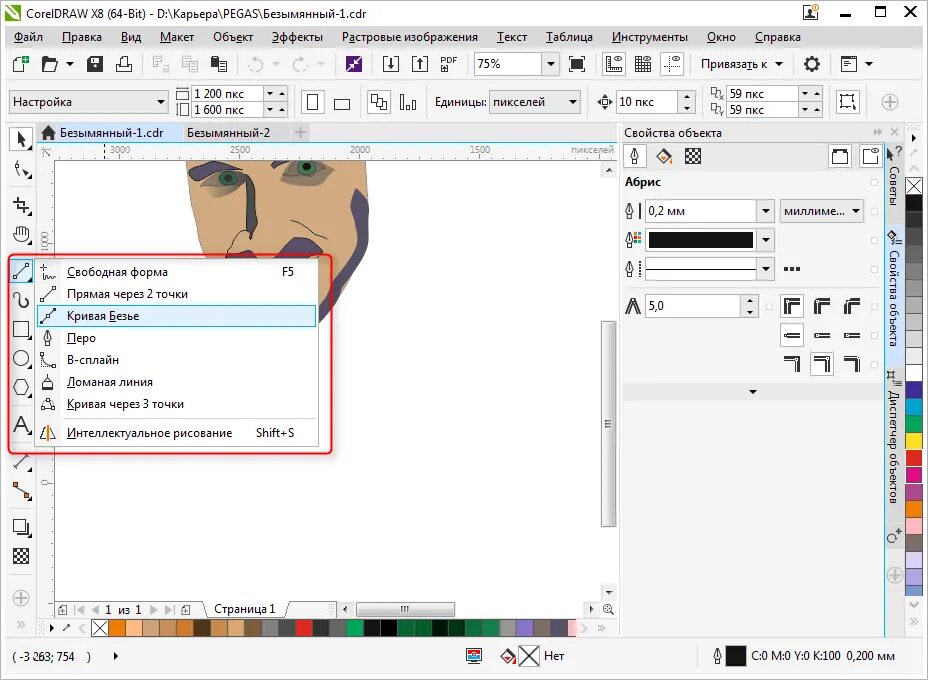Screen dimensions: 928x680
Task: Pick the yellow swatch in right palette
Action: pos(914,440)
